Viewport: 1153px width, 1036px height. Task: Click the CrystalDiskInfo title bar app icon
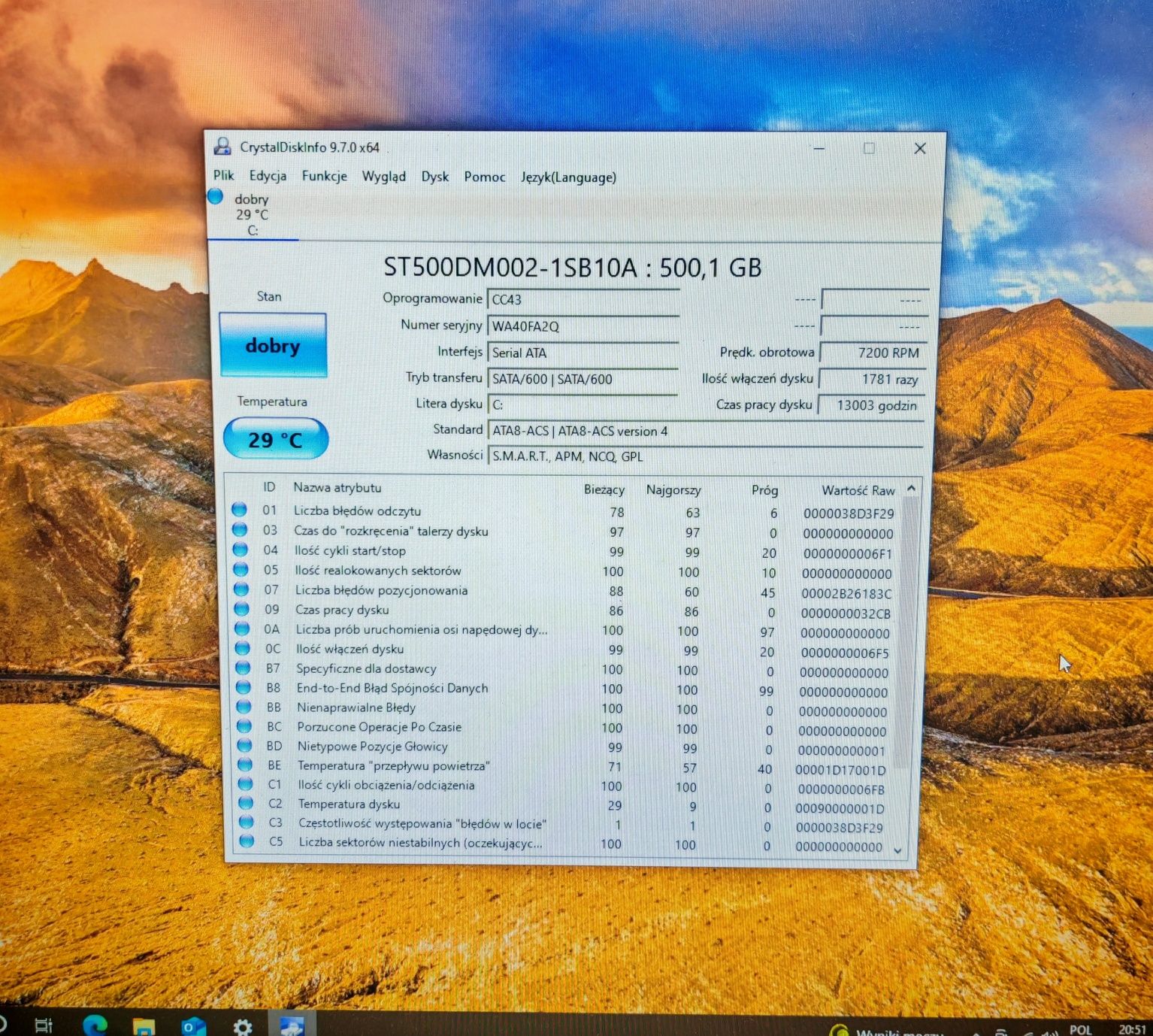(x=222, y=147)
